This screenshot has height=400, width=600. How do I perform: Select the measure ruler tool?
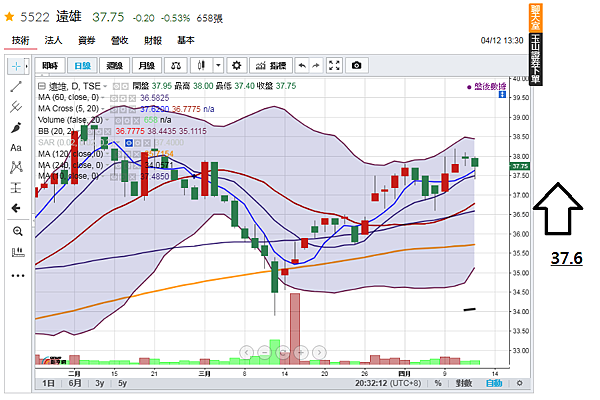17,252
